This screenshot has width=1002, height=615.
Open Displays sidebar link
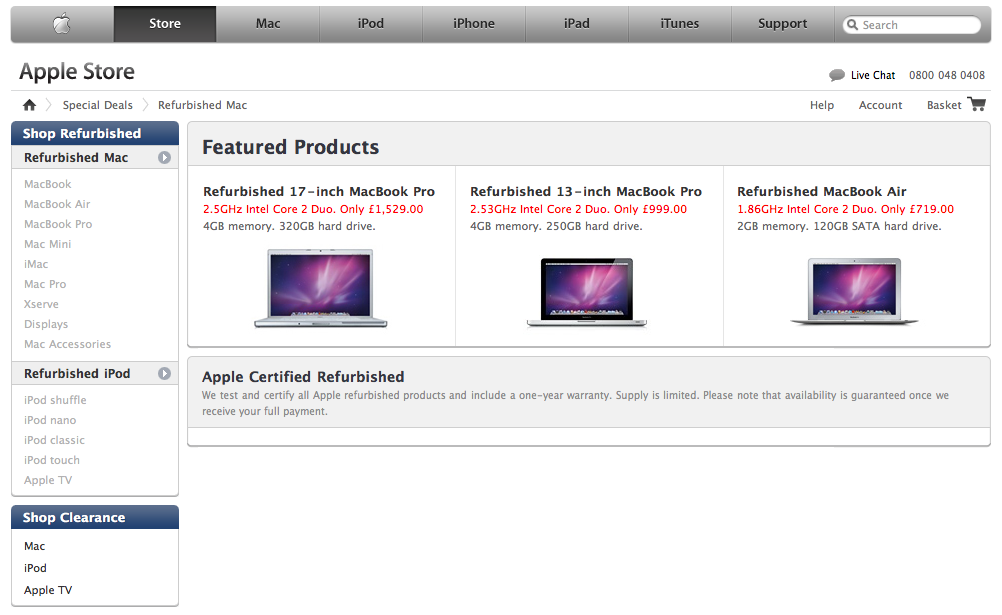coord(45,324)
